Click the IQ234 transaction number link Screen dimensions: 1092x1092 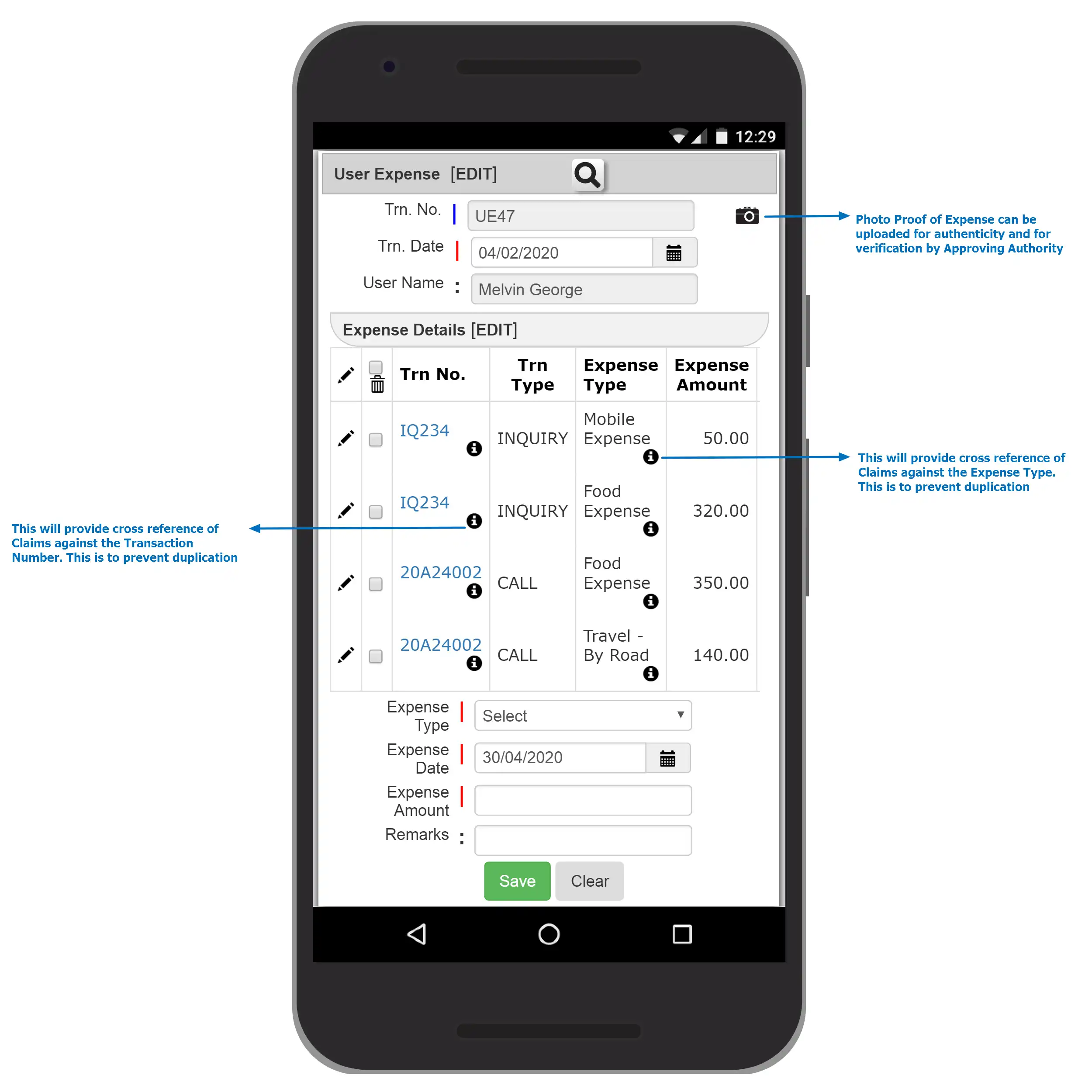(425, 429)
